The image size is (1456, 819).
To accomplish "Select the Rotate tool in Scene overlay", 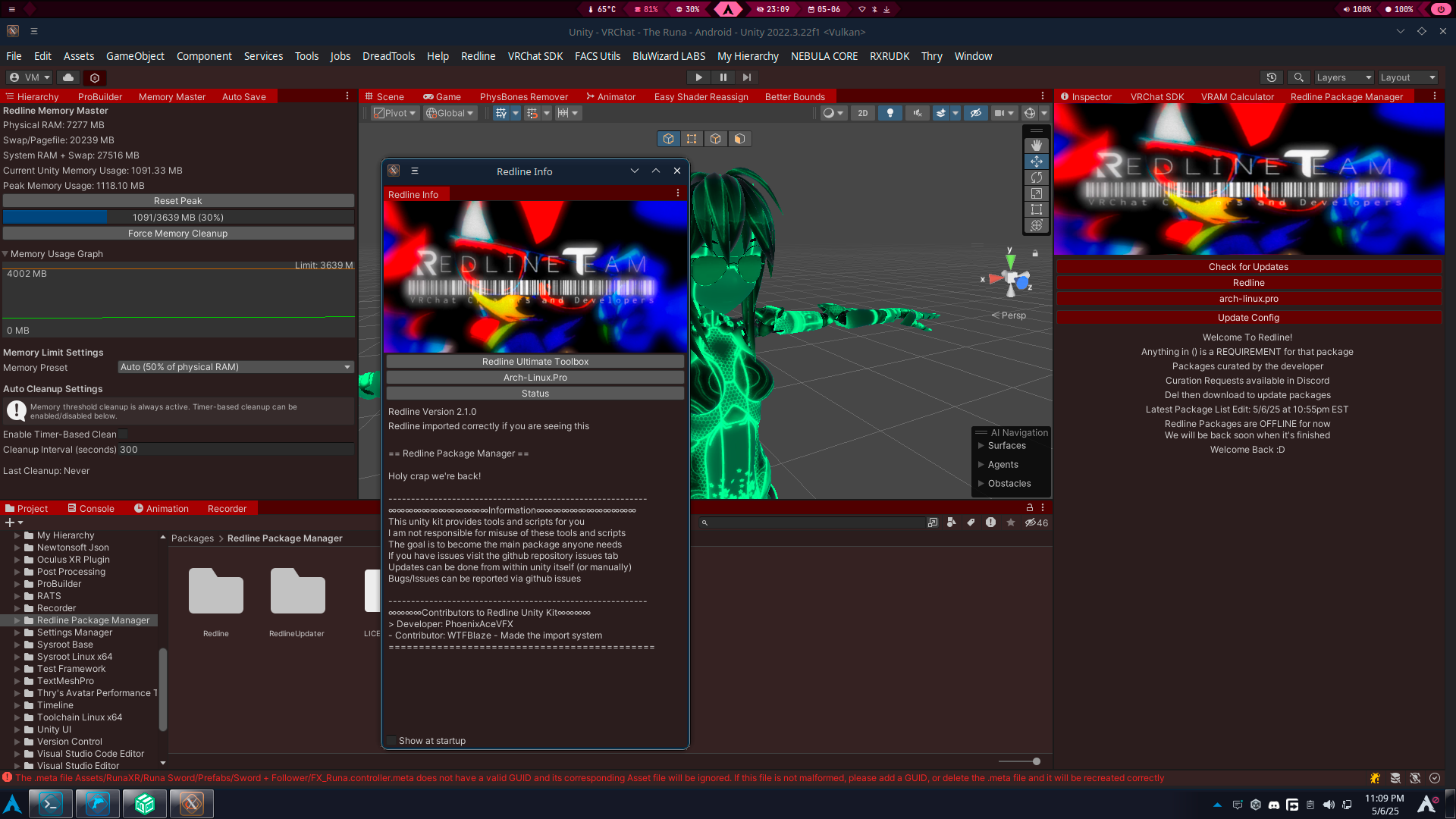I will (x=1036, y=177).
